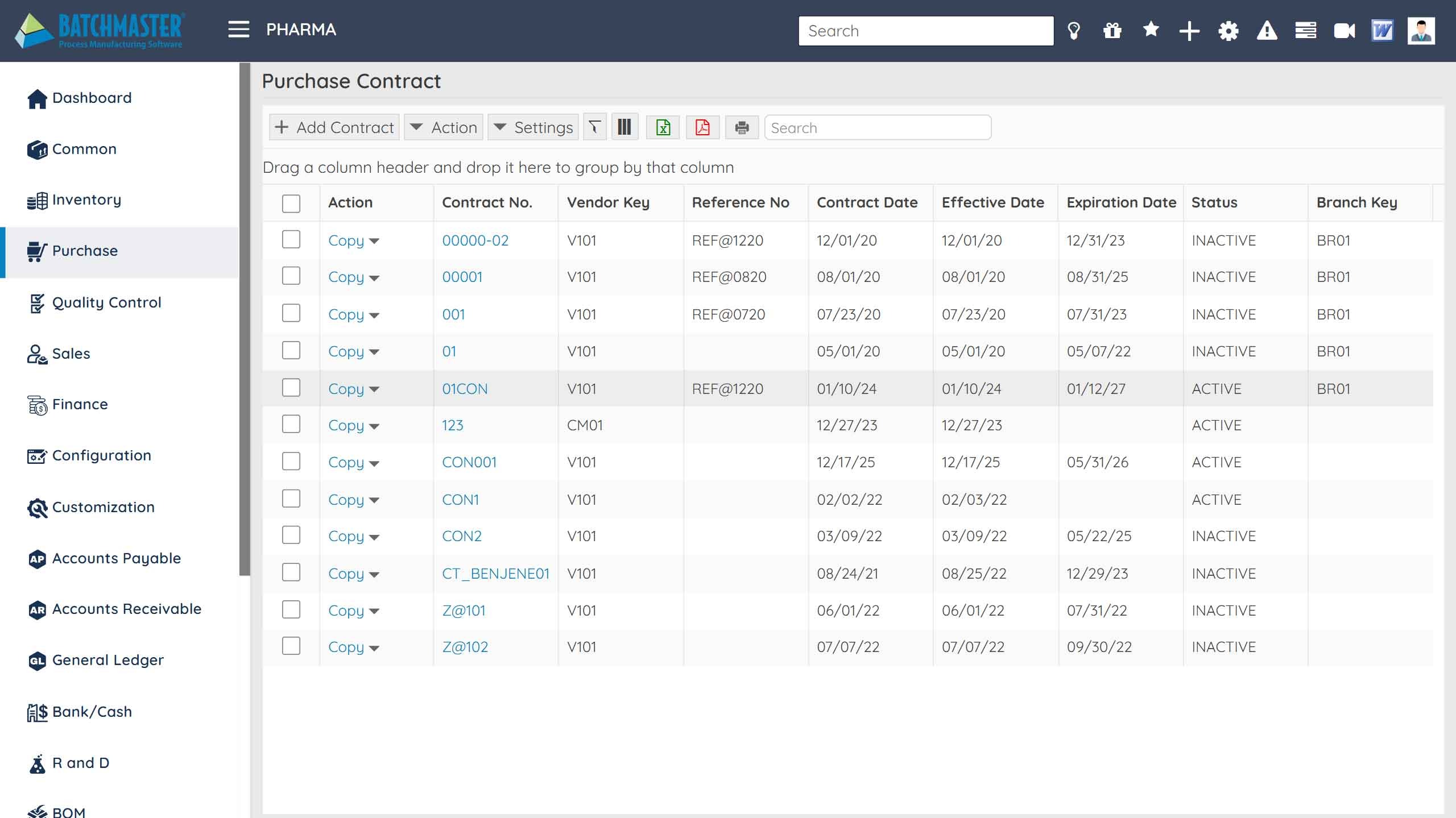Open the Word document icon
This screenshot has width=1456, height=818.
(1383, 31)
